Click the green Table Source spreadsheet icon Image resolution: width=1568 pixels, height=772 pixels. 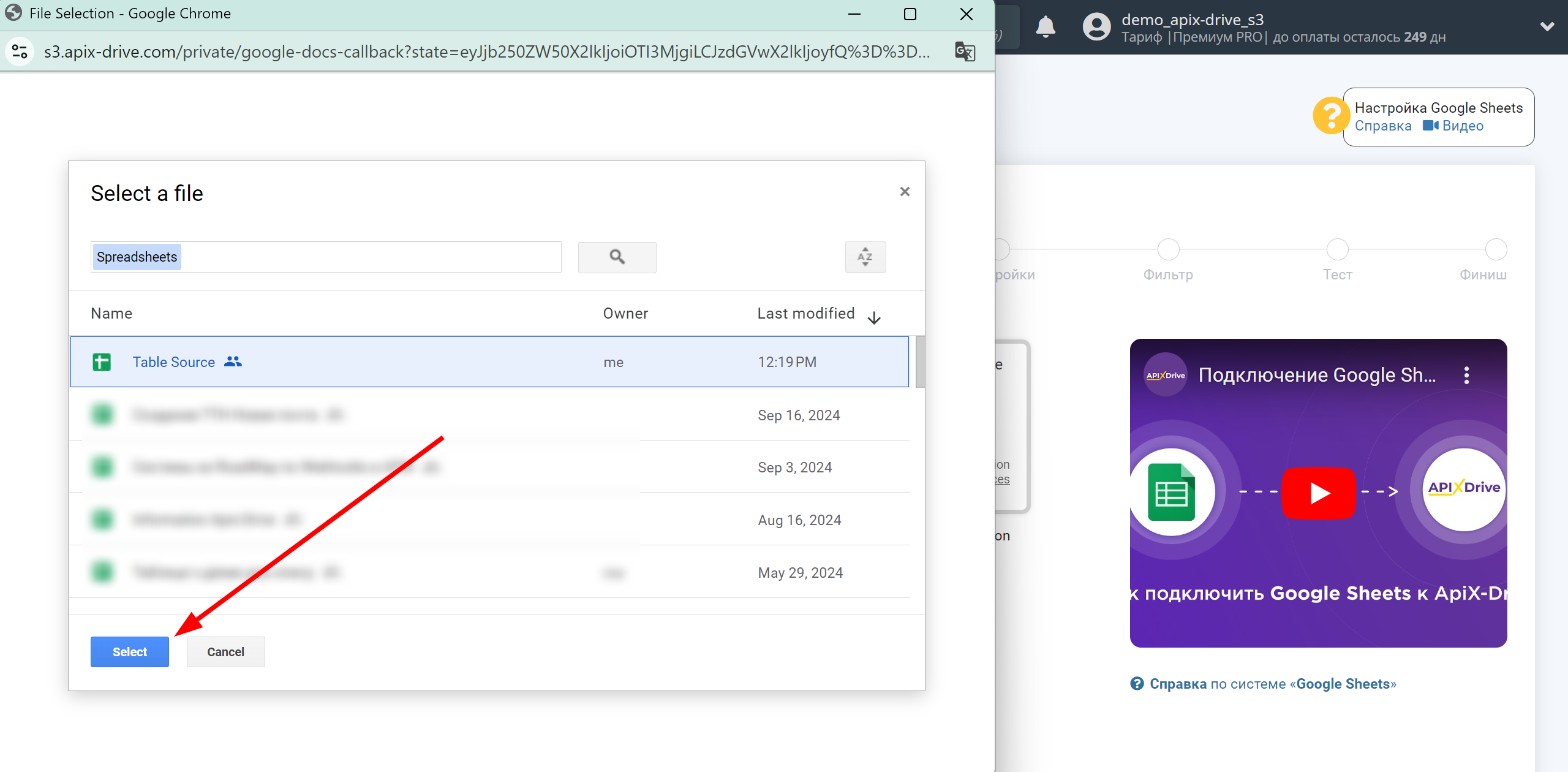click(x=101, y=362)
